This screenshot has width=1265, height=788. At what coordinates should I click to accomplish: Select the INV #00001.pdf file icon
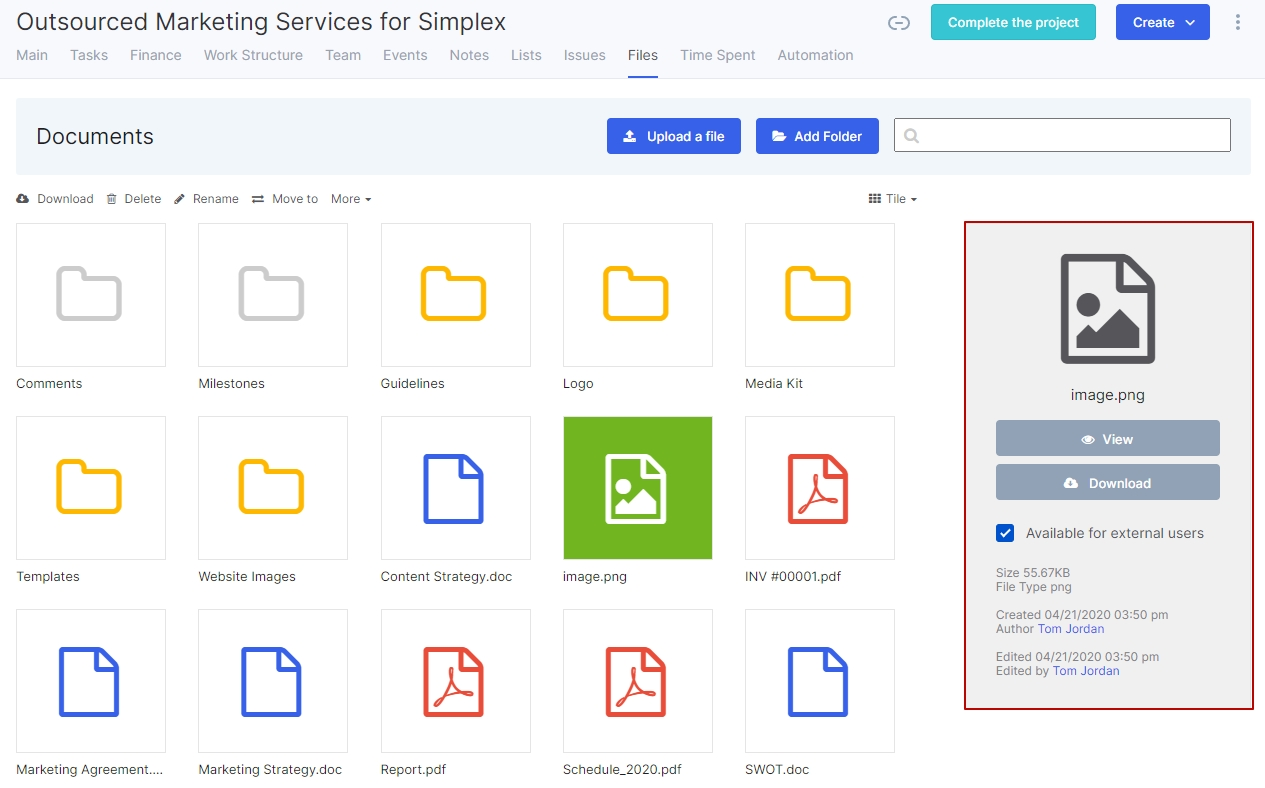click(819, 488)
